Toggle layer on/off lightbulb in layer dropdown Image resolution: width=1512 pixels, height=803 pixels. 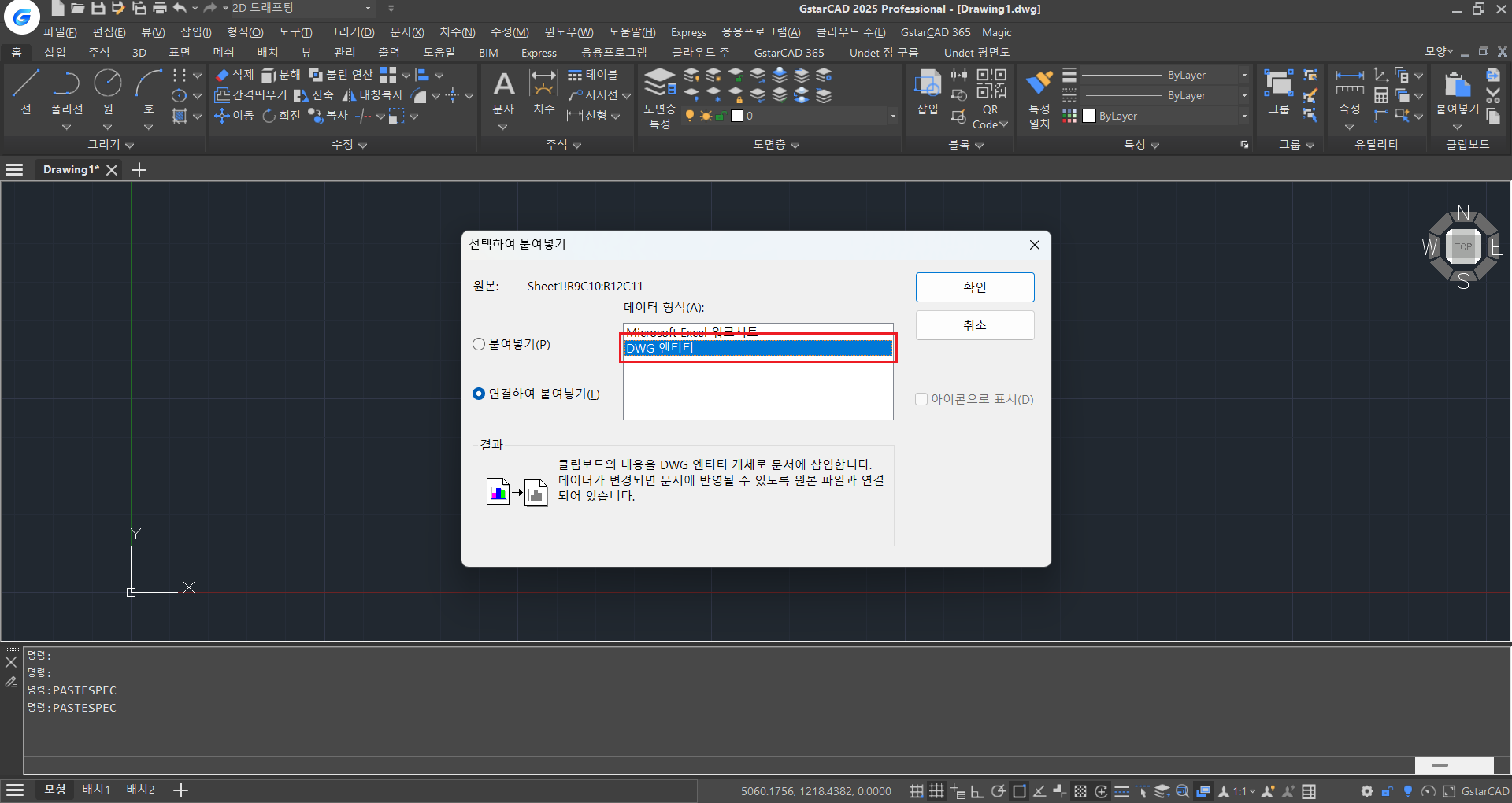click(x=690, y=116)
